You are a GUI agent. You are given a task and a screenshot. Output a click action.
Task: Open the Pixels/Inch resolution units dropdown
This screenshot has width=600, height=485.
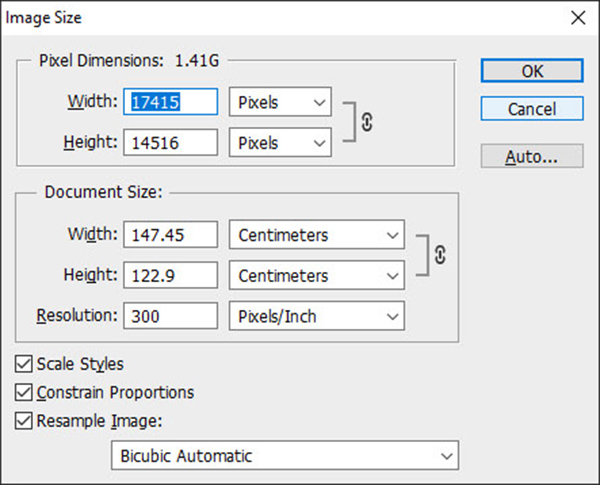point(317,316)
